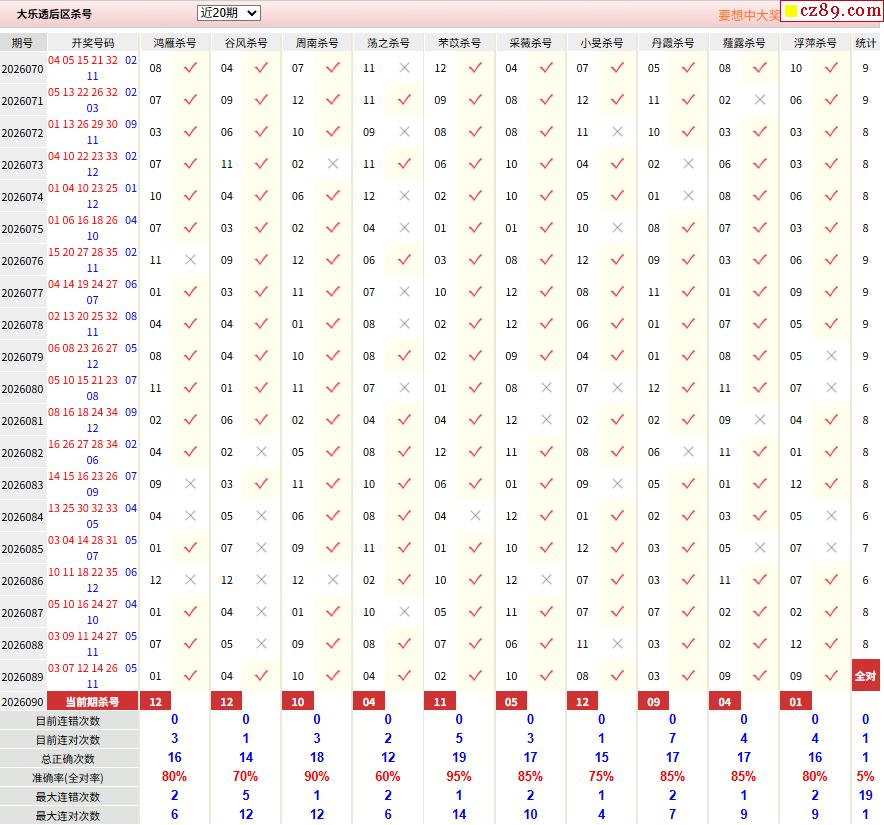The image size is (884, 825).
Task: Click the 最大连错次数 row label
Action: (x=68, y=797)
